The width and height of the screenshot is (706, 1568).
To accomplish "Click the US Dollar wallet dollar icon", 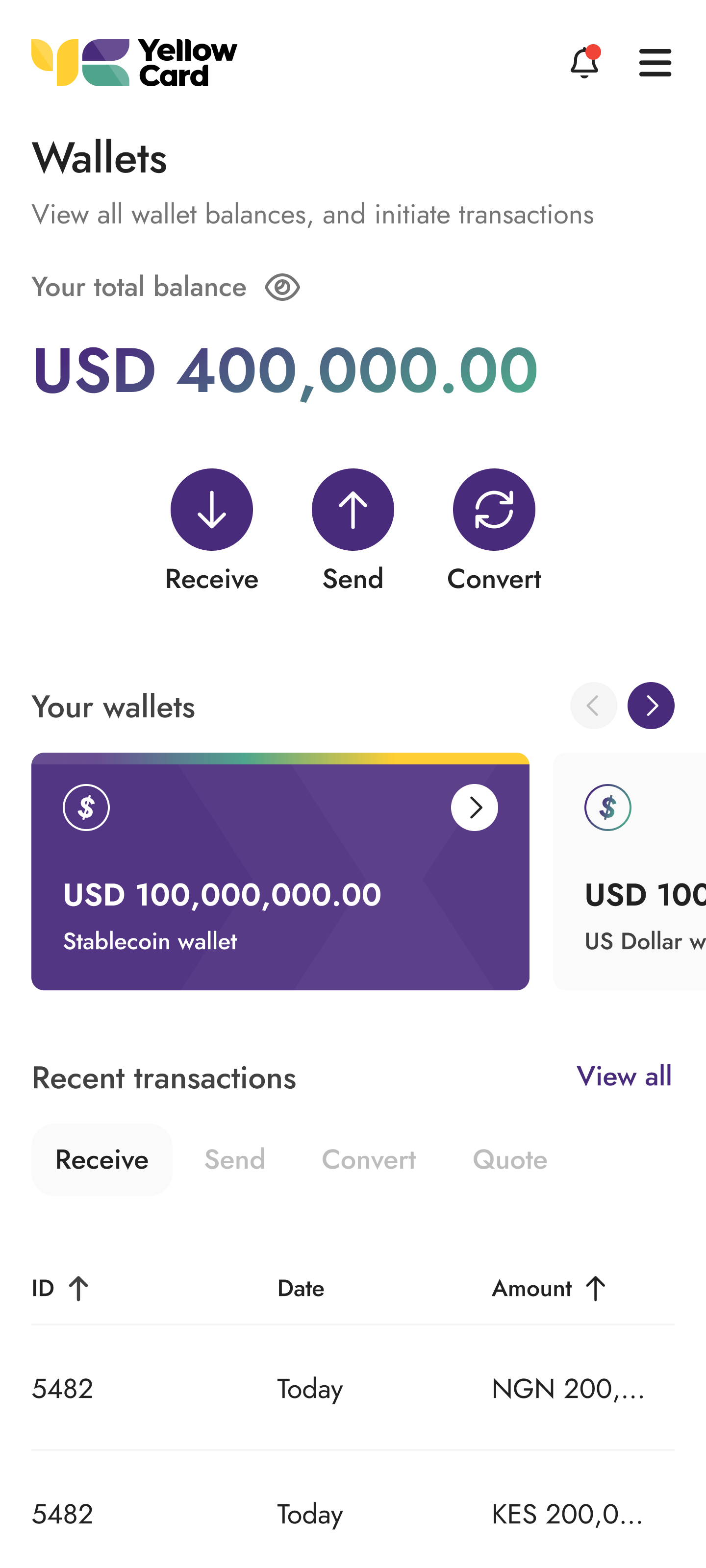I will pyautogui.click(x=607, y=808).
